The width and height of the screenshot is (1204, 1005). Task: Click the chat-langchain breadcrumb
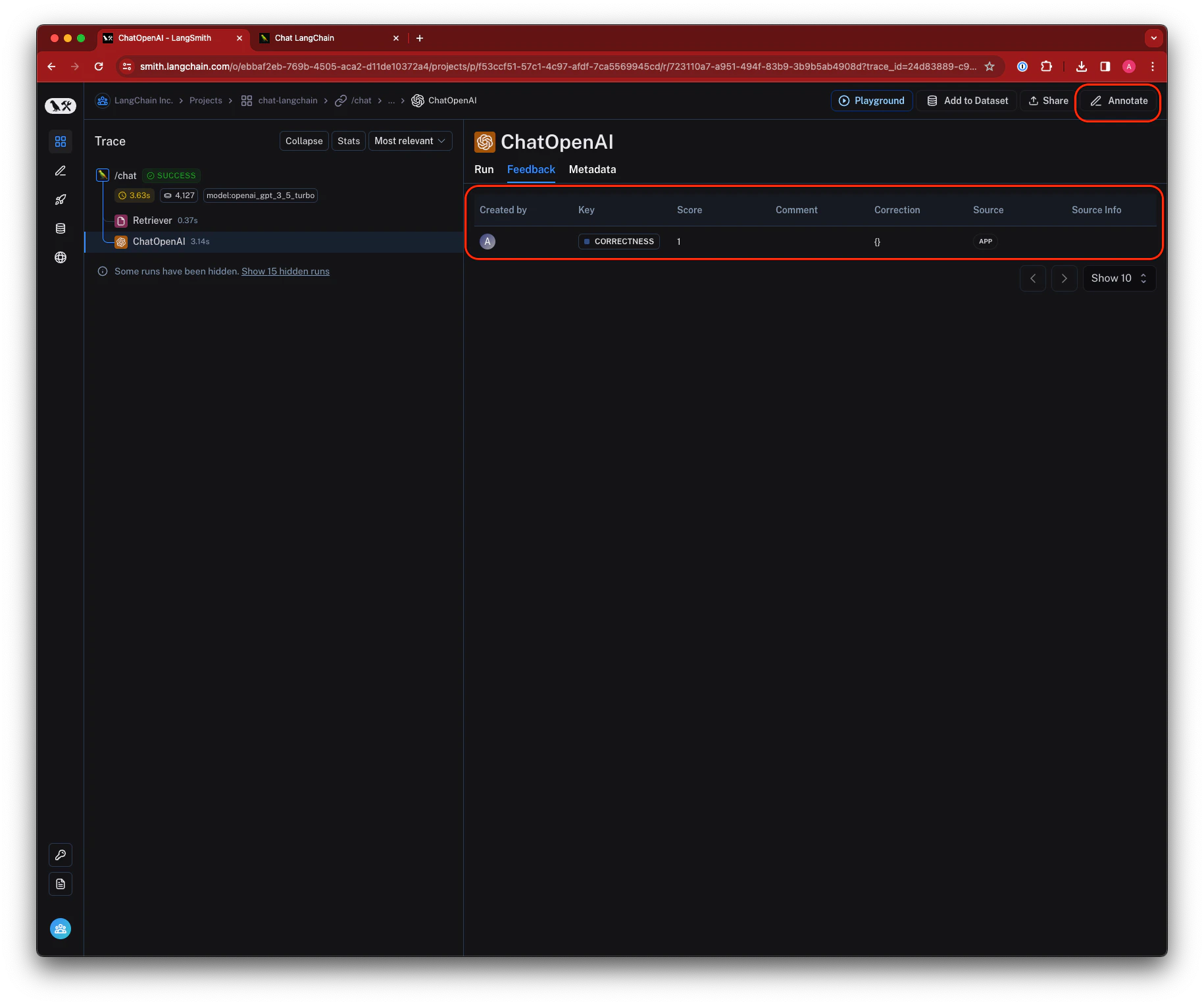280,101
